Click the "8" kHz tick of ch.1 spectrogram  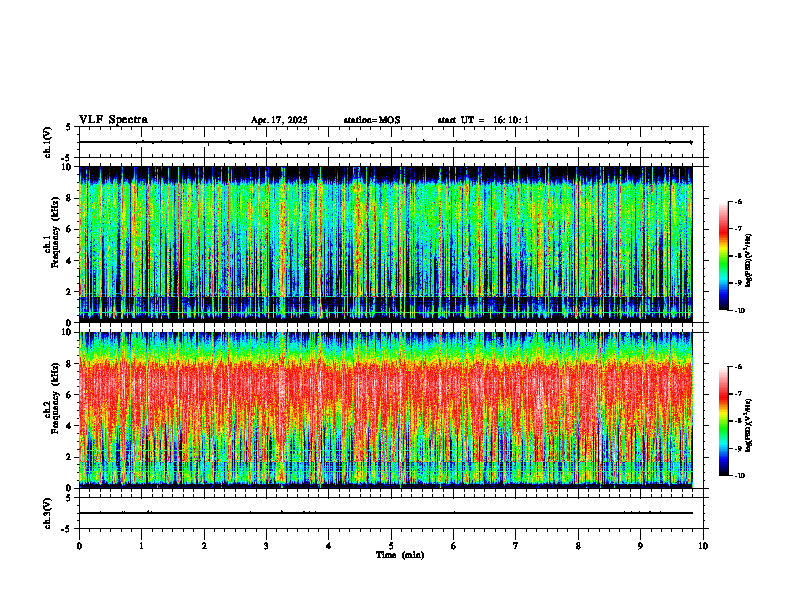coord(70,198)
